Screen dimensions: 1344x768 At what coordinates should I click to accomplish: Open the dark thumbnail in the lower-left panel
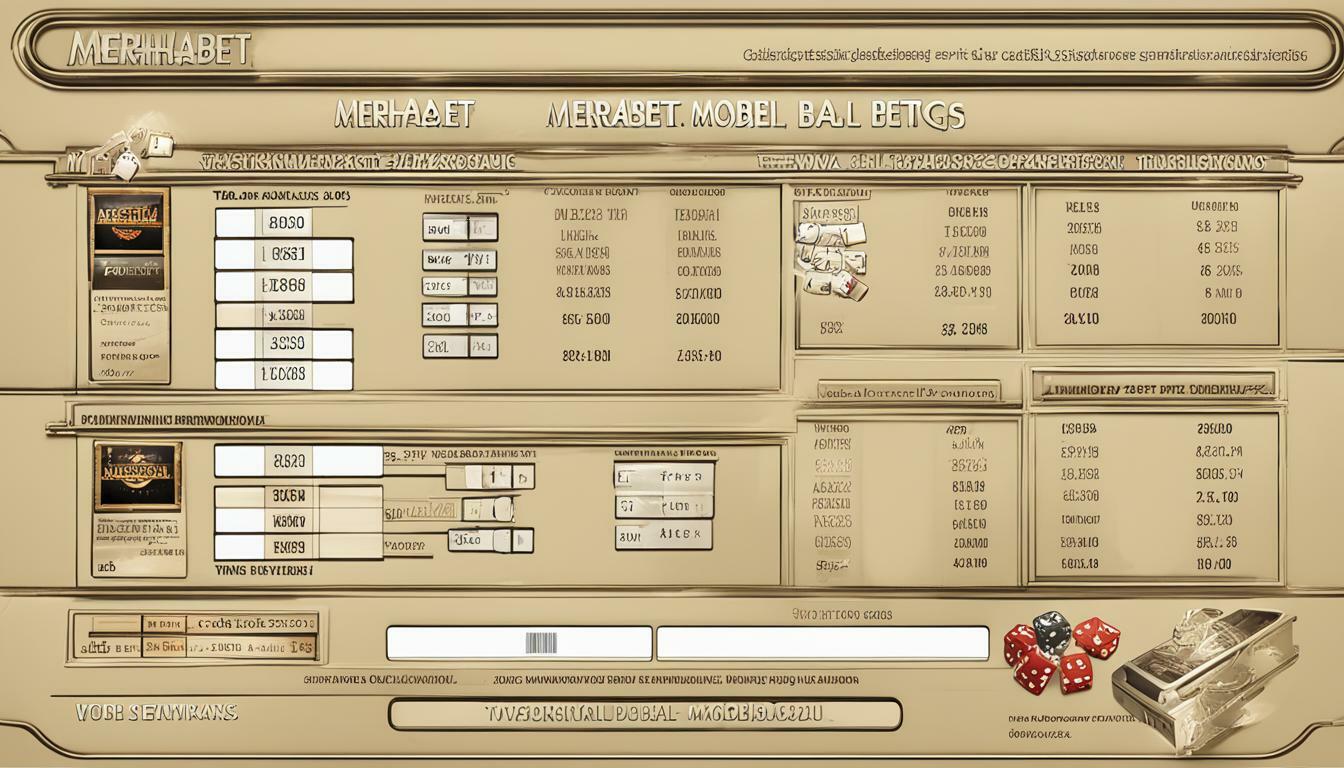pyautogui.click(x=139, y=476)
